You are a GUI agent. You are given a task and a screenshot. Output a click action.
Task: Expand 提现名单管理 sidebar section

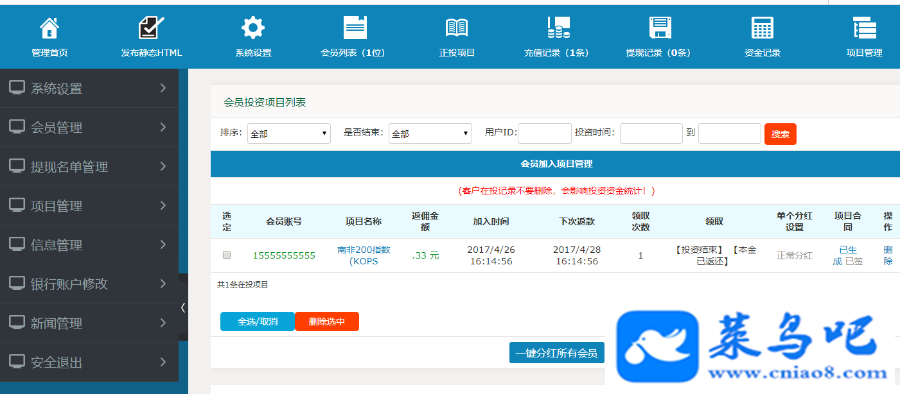pyautogui.click(x=90, y=167)
